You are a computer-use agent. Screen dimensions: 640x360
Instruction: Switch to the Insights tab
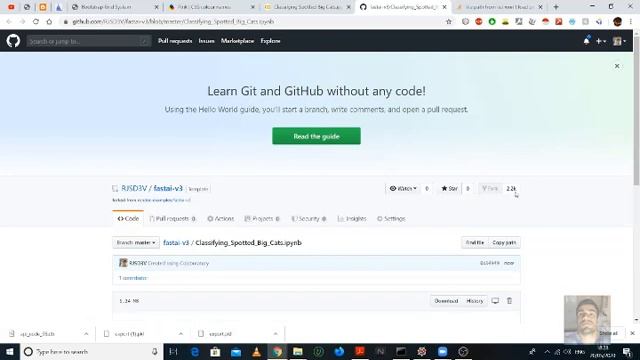(352, 219)
